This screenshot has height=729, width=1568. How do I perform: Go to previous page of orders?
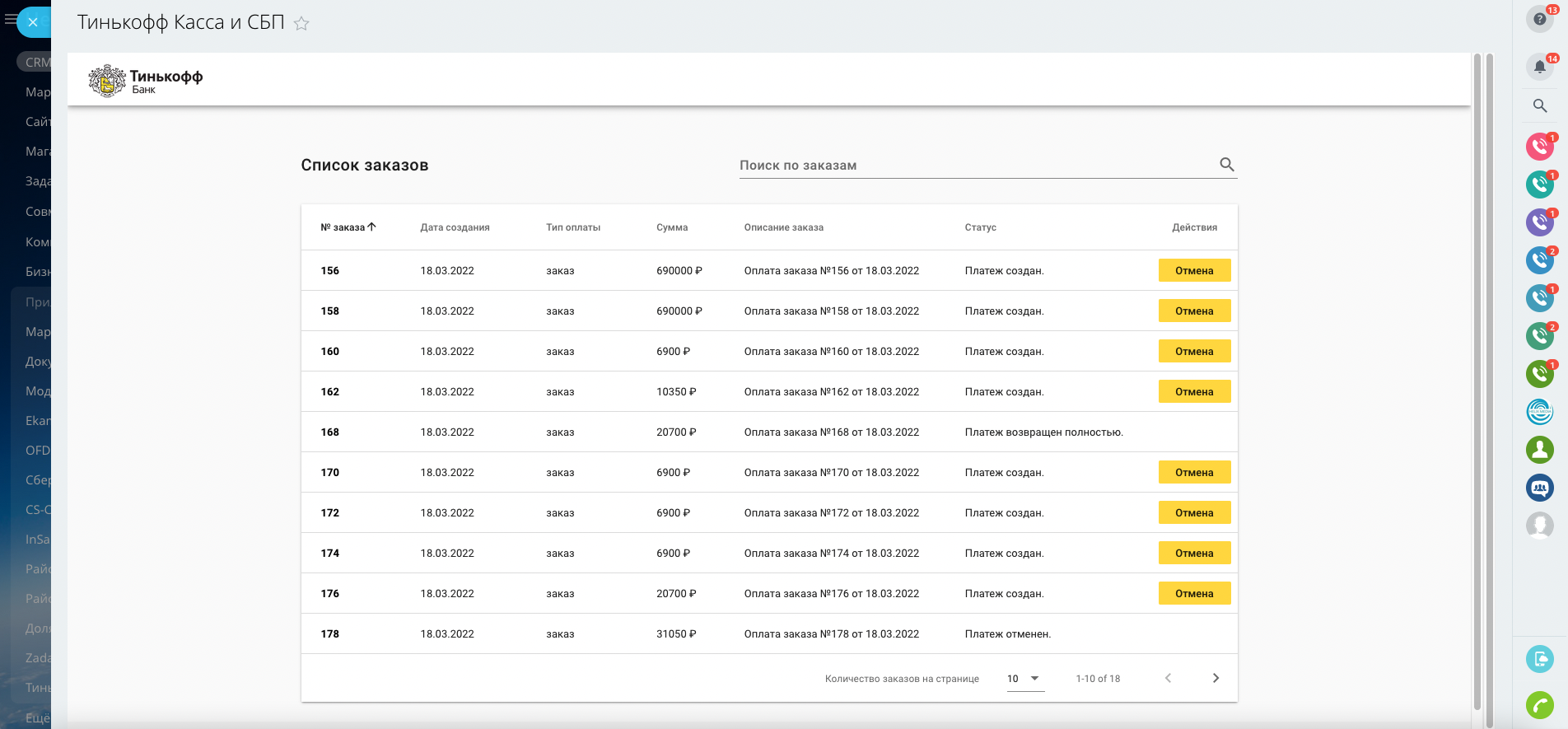1168,678
